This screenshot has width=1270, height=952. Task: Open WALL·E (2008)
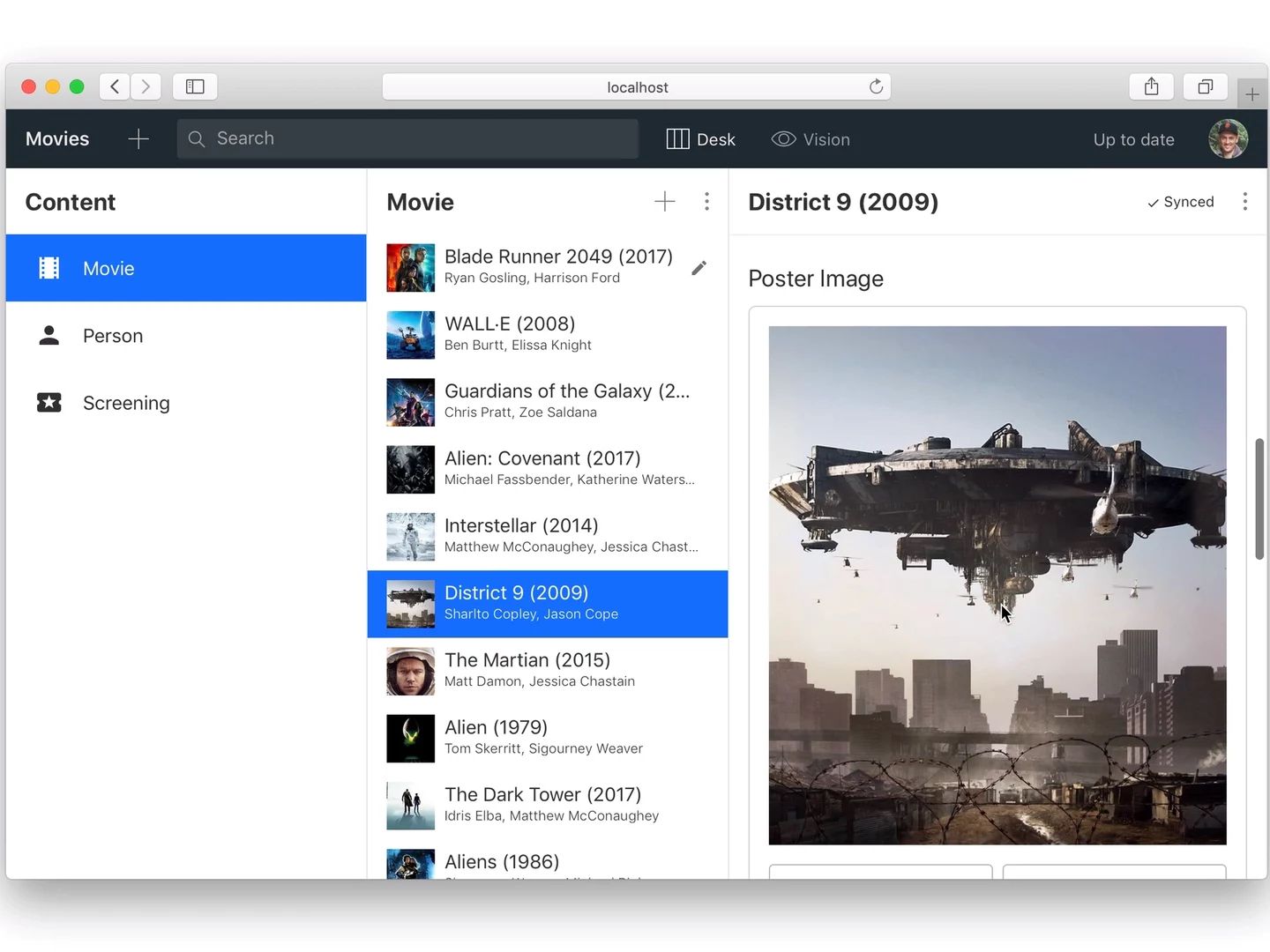tap(548, 335)
